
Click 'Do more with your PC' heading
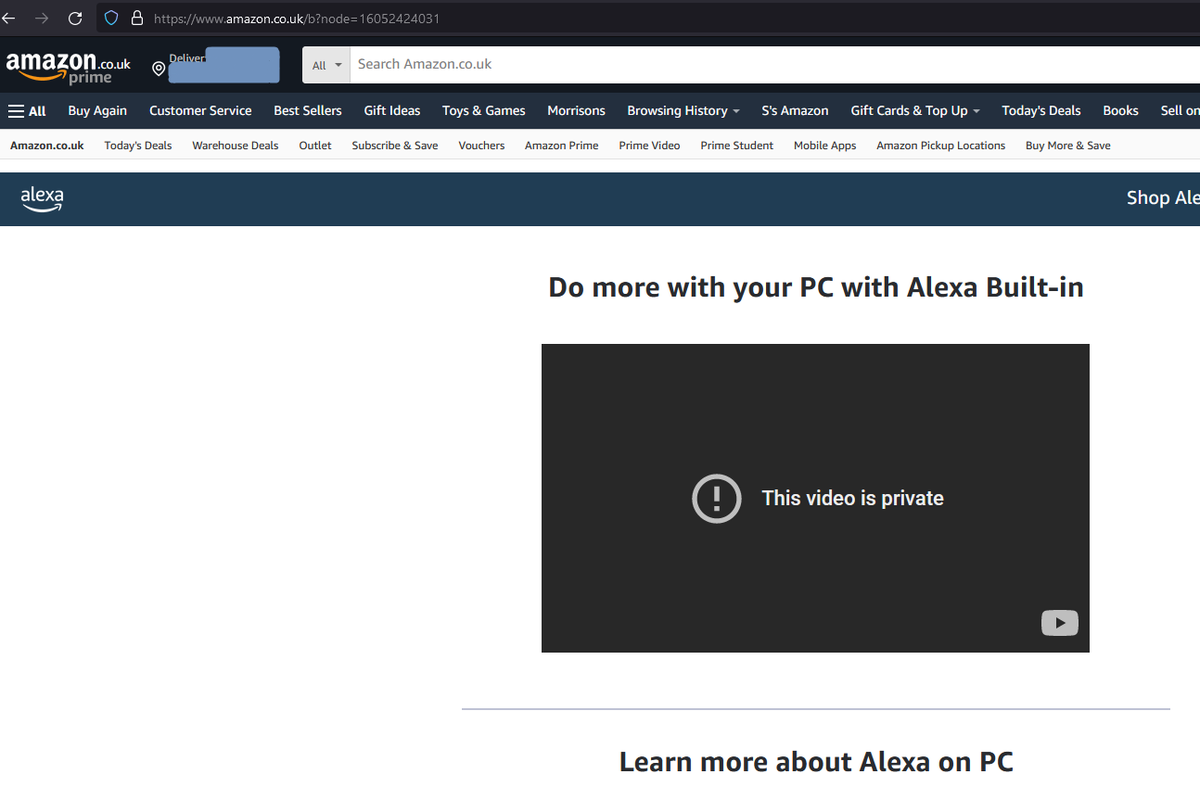click(x=816, y=288)
